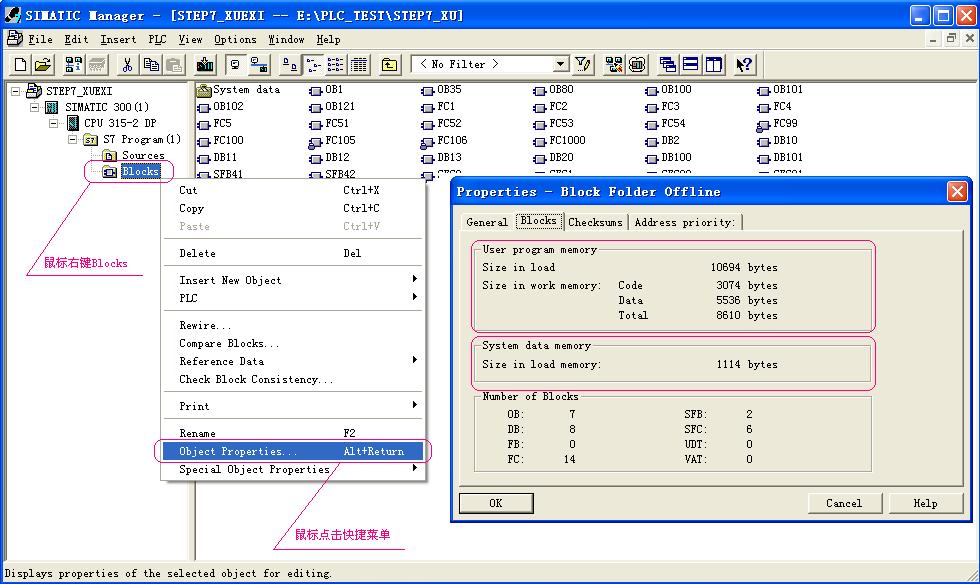Select the Blocks tab in Properties

pos(539,221)
